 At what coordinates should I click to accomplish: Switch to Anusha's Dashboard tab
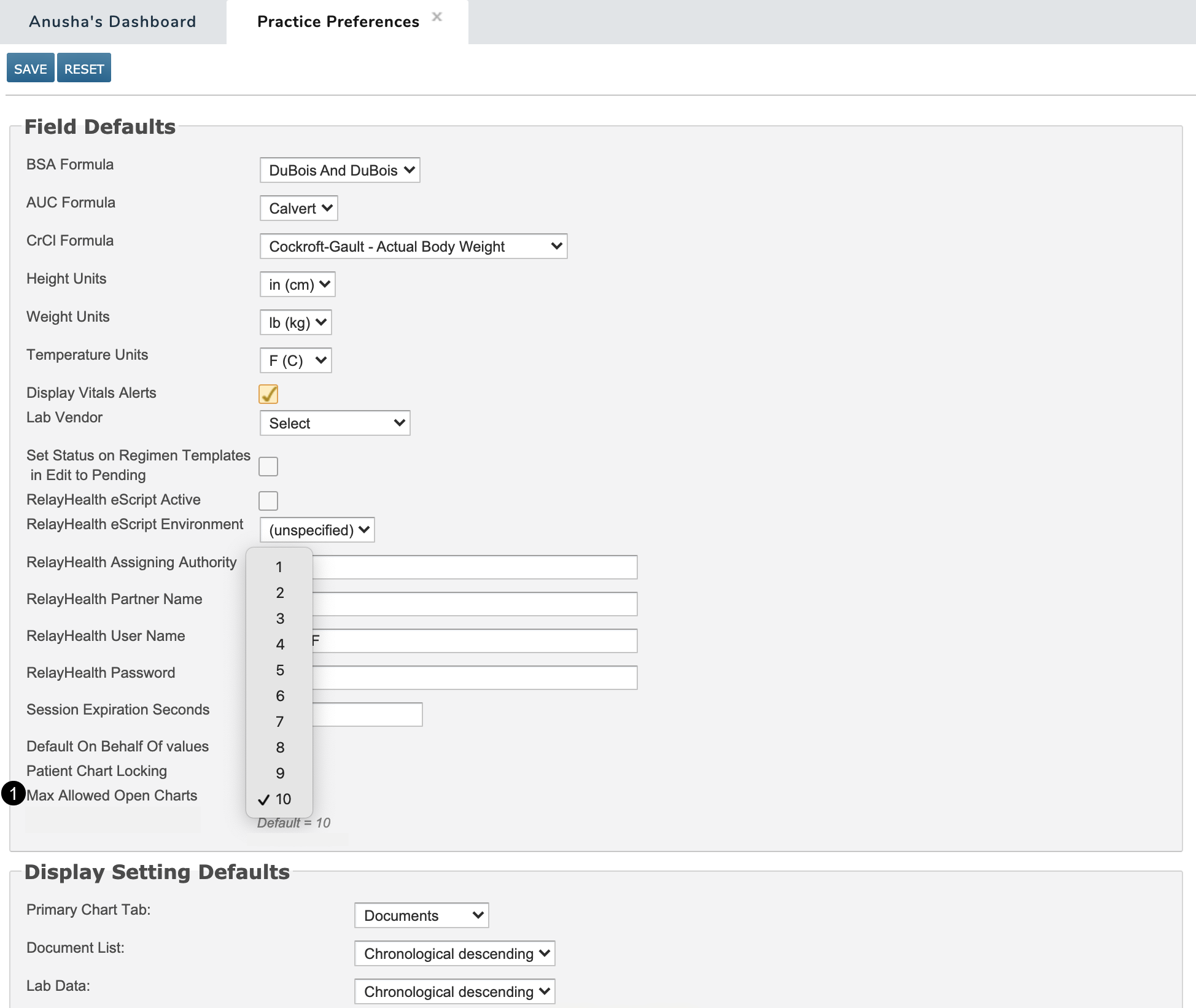tap(112, 22)
